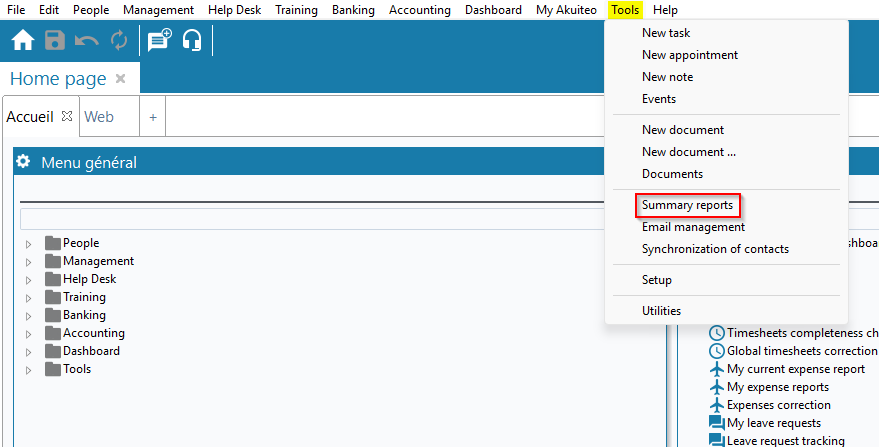Click the search field above the menu tree

click(x=340, y=219)
